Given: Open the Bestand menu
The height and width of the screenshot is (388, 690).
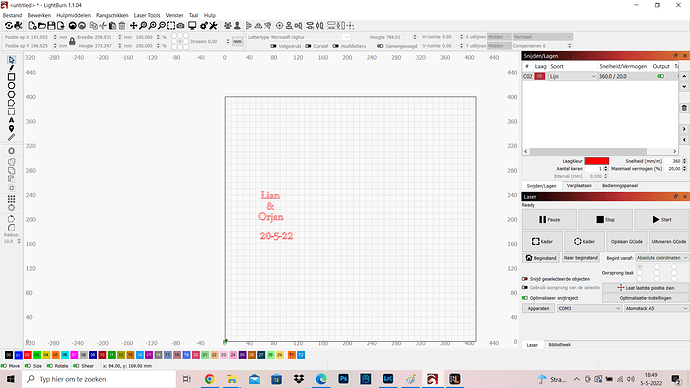Looking at the screenshot, I should (12, 15).
